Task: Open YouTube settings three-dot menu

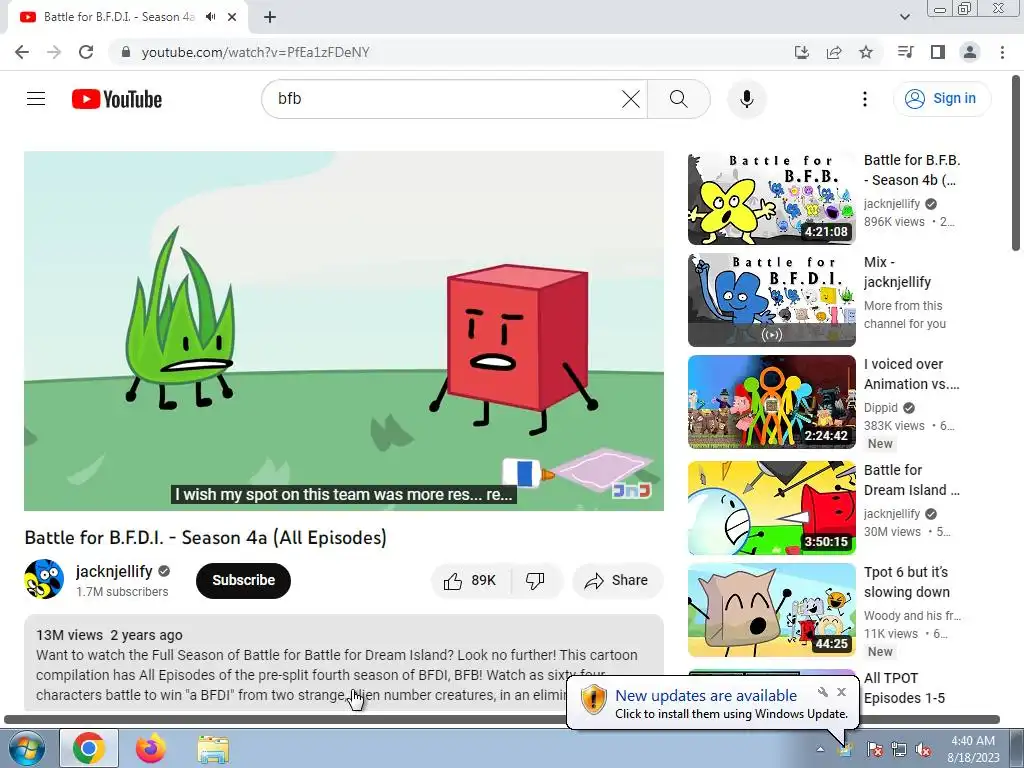Action: click(865, 99)
